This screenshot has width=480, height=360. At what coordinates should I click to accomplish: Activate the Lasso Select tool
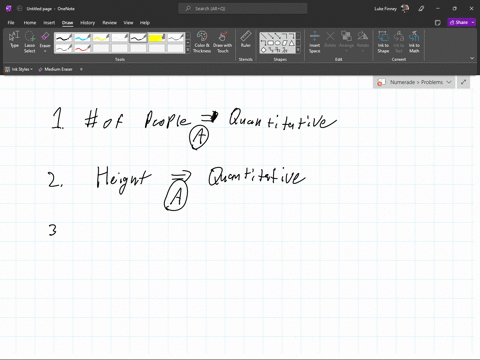tap(30, 42)
